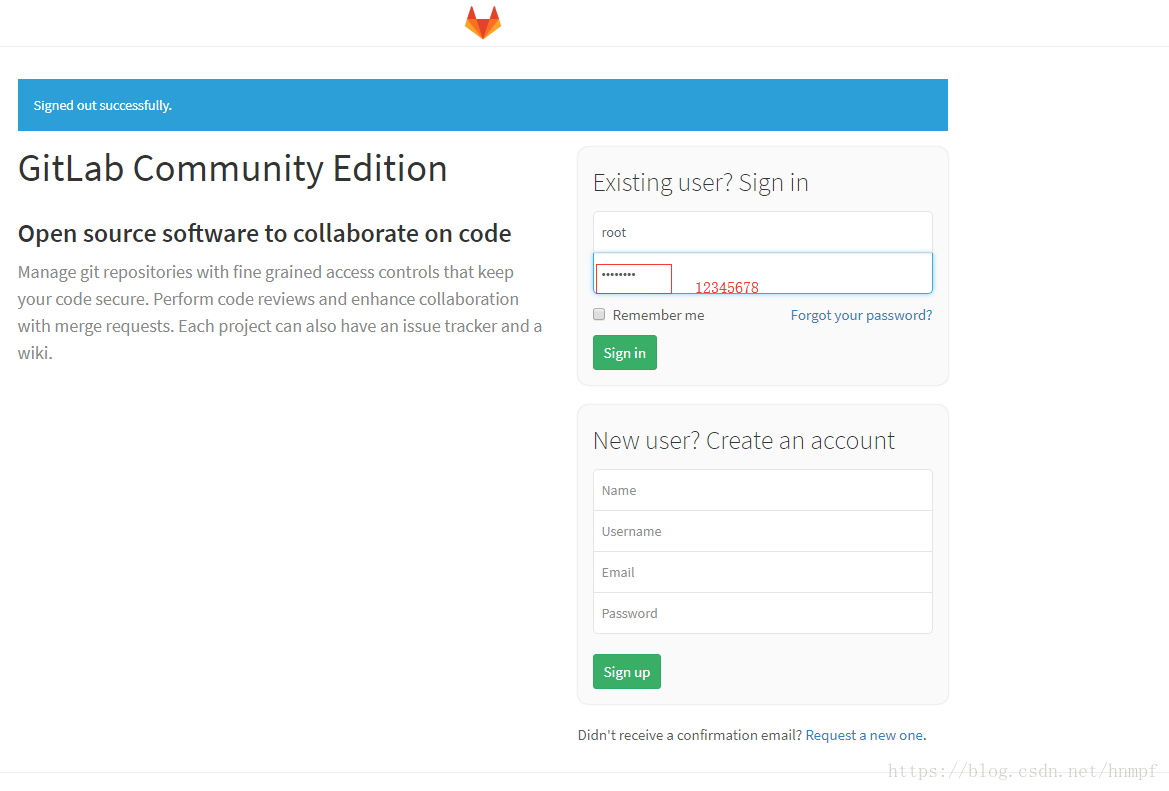Select the Name field for new account
Viewport: 1169px width, 791px height.
[x=763, y=490]
